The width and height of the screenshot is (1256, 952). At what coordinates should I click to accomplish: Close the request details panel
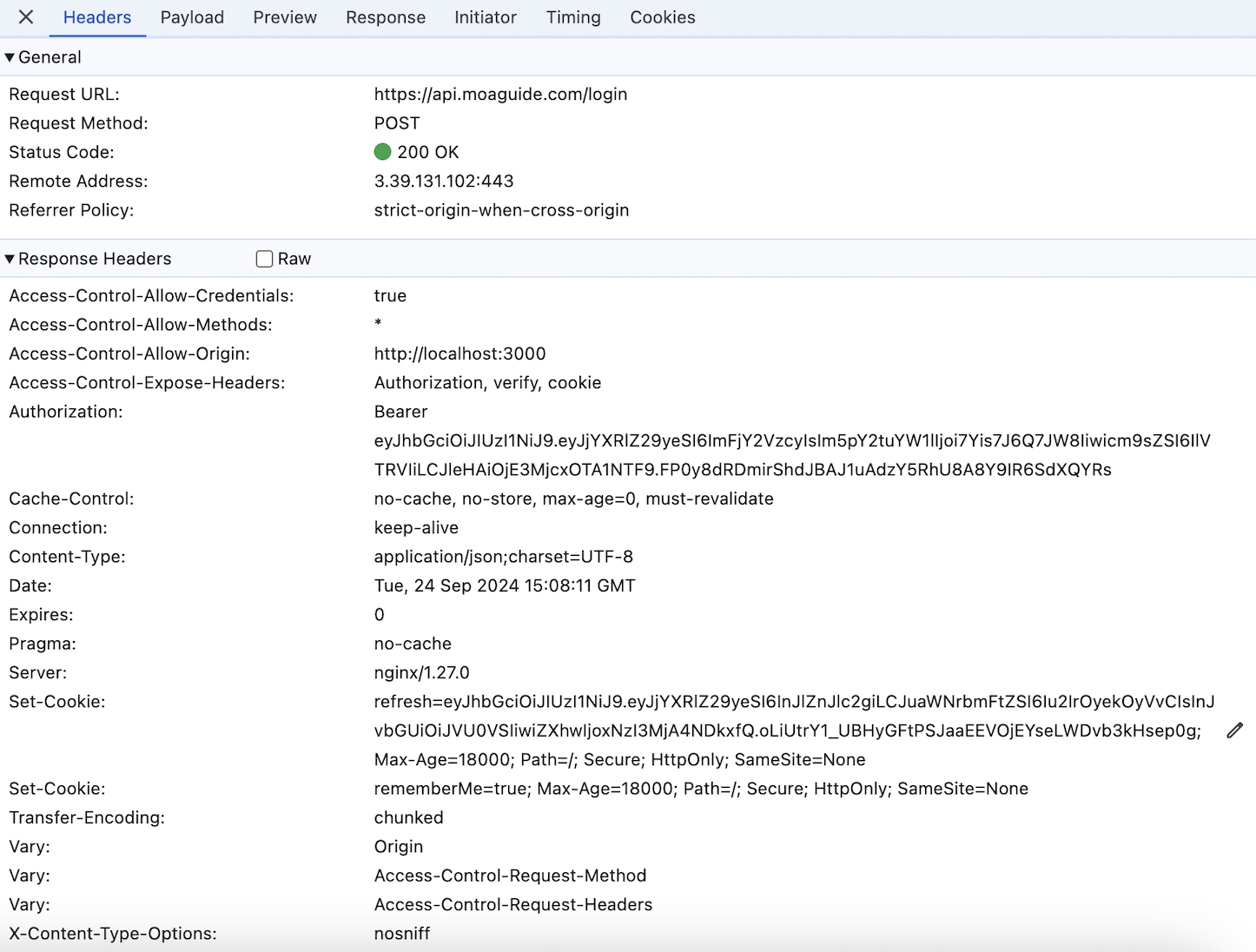click(x=26, y=17)
